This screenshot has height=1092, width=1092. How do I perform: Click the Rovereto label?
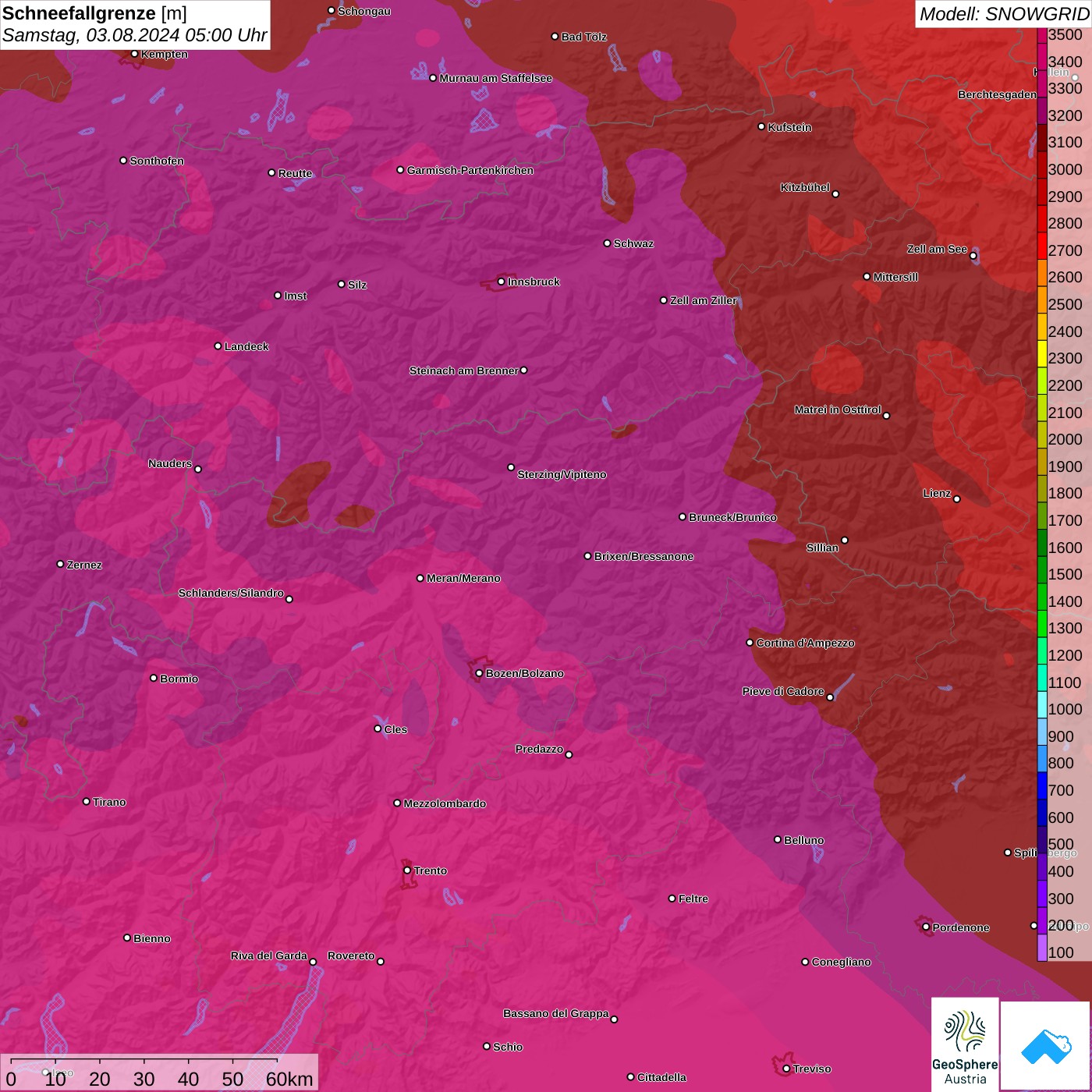click(x=351, y=955)
